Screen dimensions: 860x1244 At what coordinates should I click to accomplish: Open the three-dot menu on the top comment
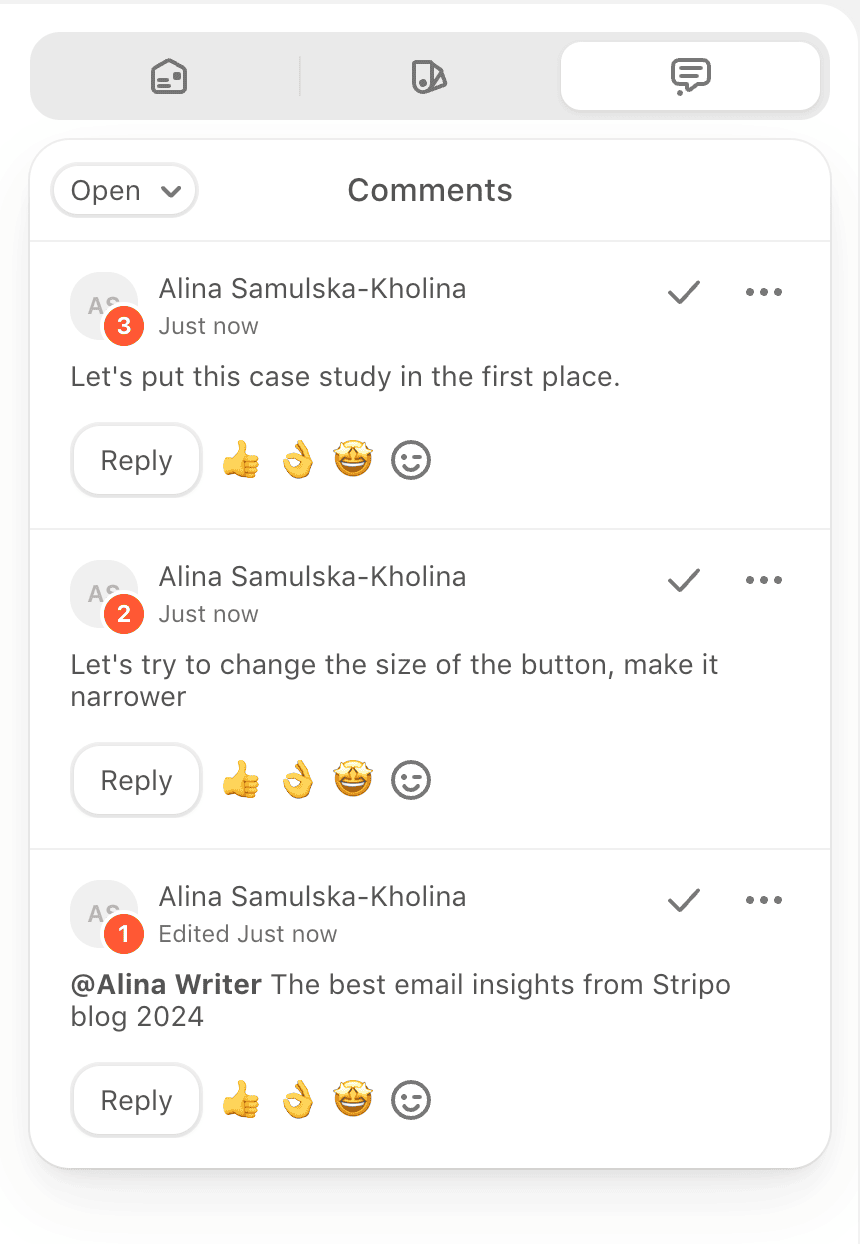764,292
